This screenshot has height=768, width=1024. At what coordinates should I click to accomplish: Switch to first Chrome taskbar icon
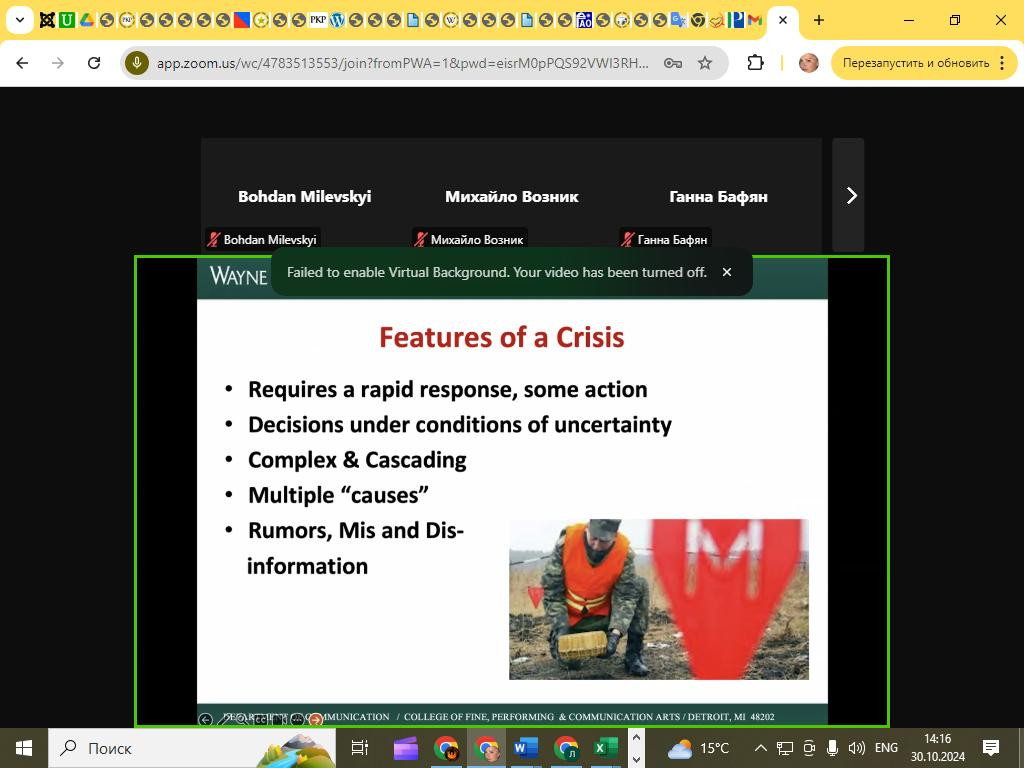tap(446, 748)
